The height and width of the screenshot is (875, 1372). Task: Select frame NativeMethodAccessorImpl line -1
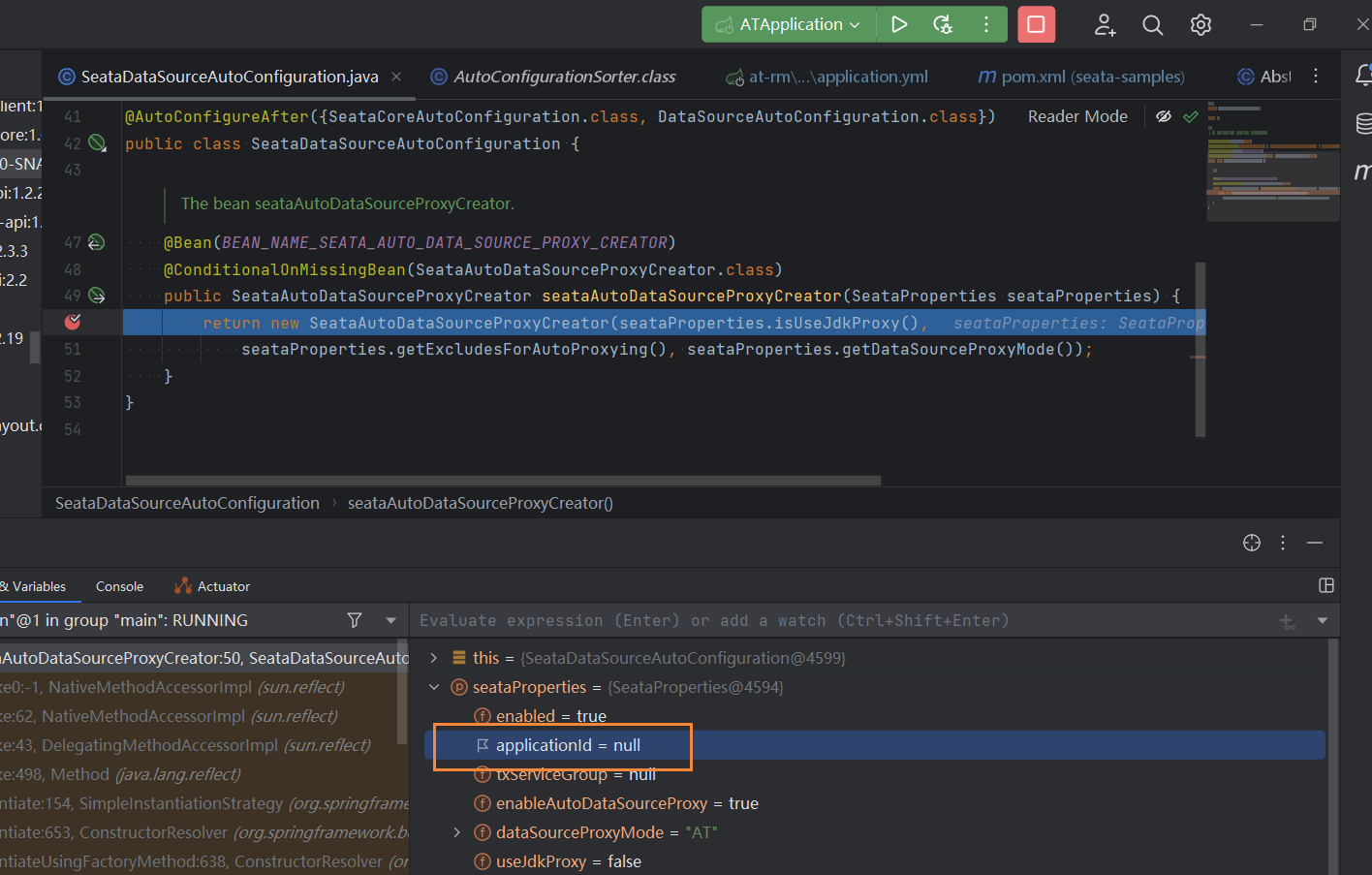coord(204,687)
